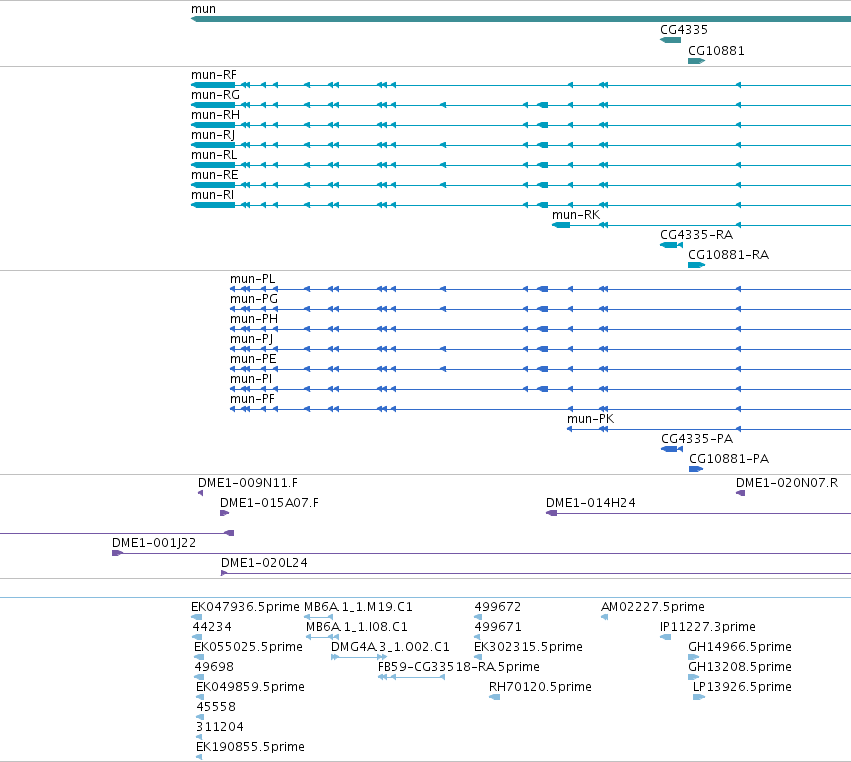851x762 pixels.
Task: Click the GH13208.5prime EST label
Action: (740, 666)
